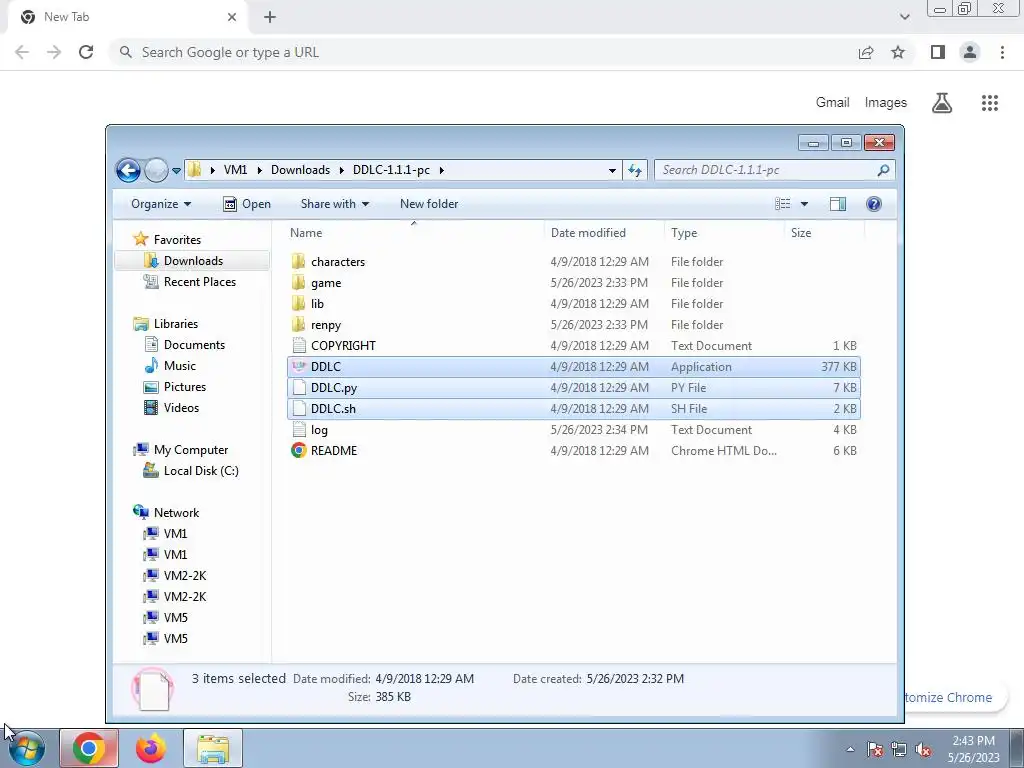Click the Windows Start button
This screenshot has height=768, width=1024.
(x=26, y=748)
